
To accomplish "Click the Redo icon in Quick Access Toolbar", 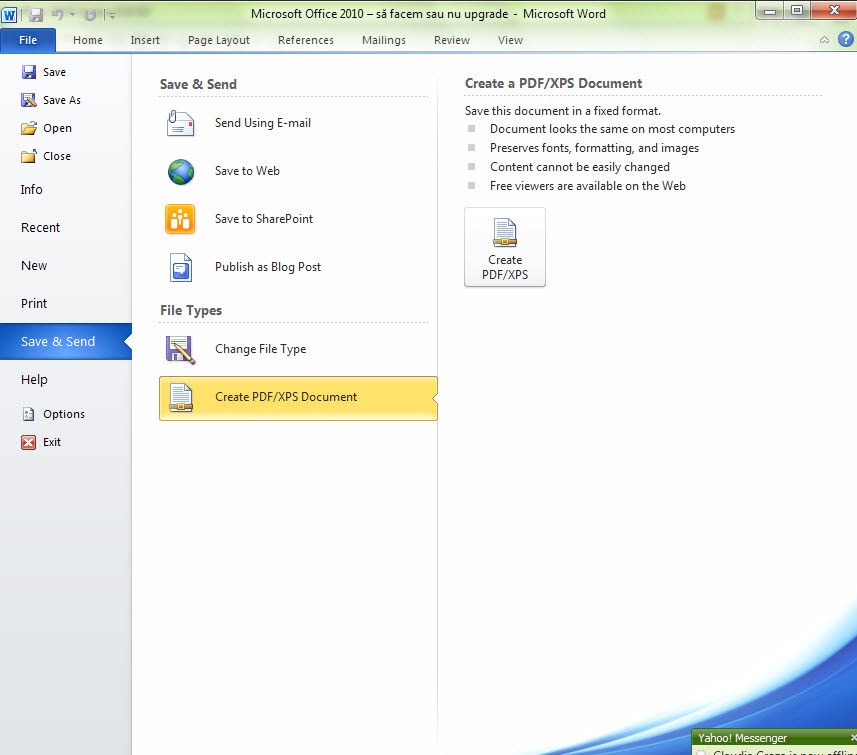I will pyautogui.click(x=90, y=15).
